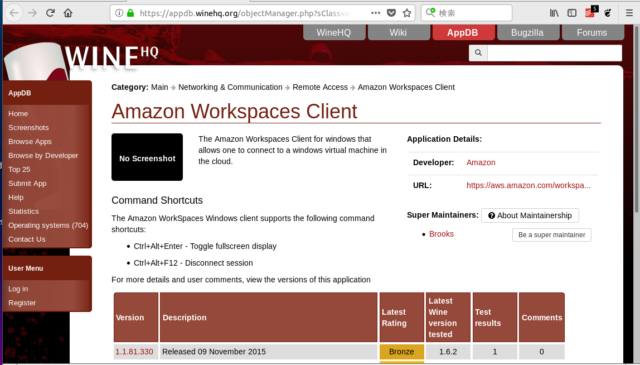Screen dimensions: 640x365
Task: Bookmark this page with the star icon
Action: point(407,13)
